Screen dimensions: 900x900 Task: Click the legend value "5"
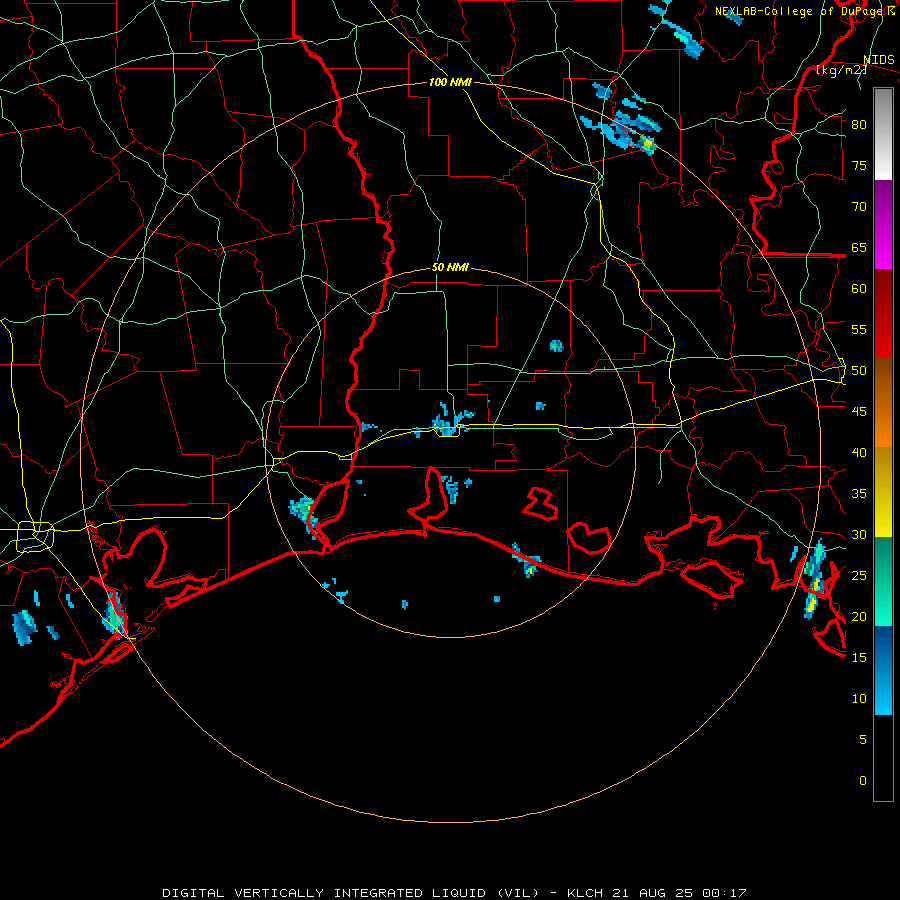863,740
